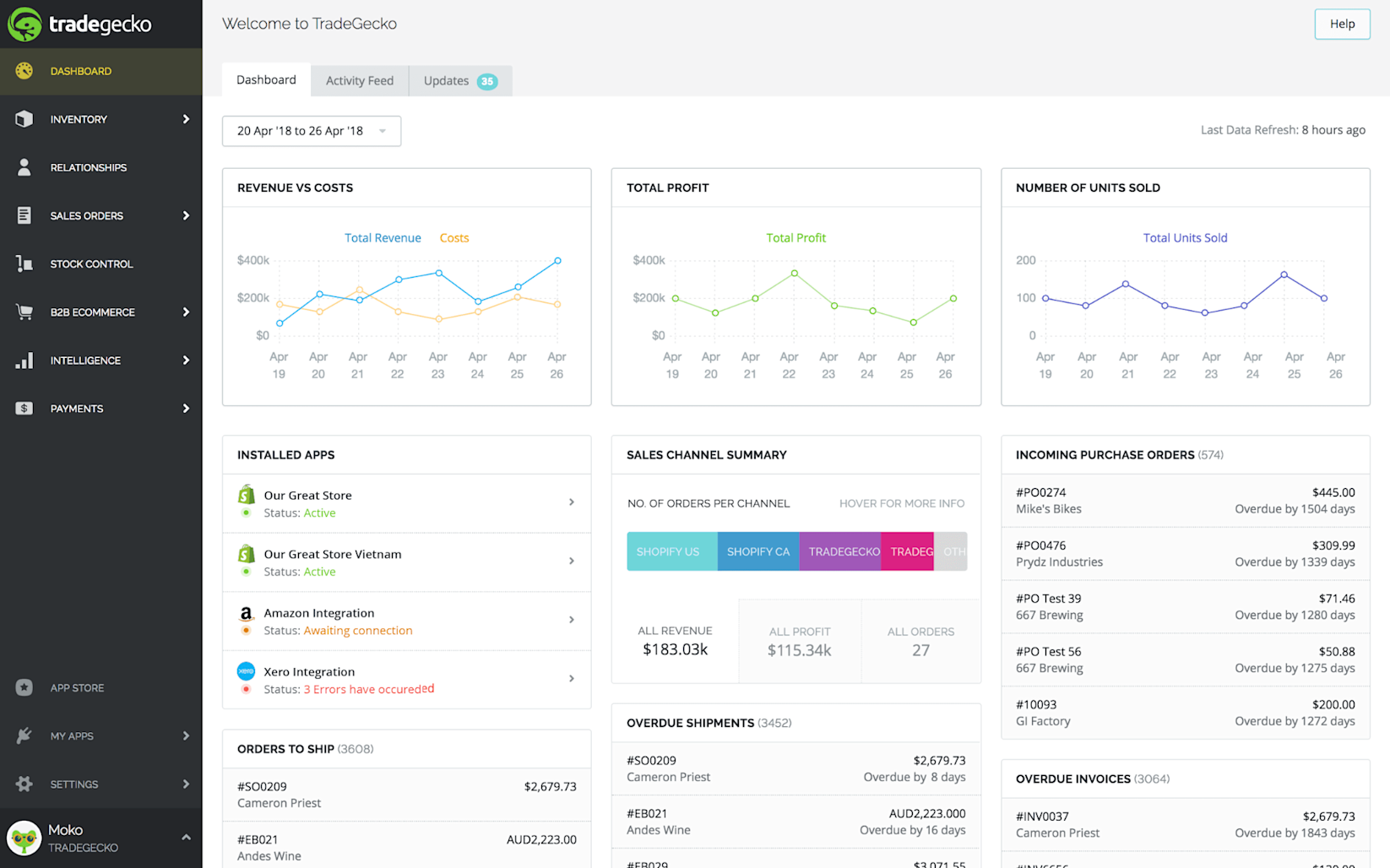Open the Payments dollar icon

[x=24, y=409]
